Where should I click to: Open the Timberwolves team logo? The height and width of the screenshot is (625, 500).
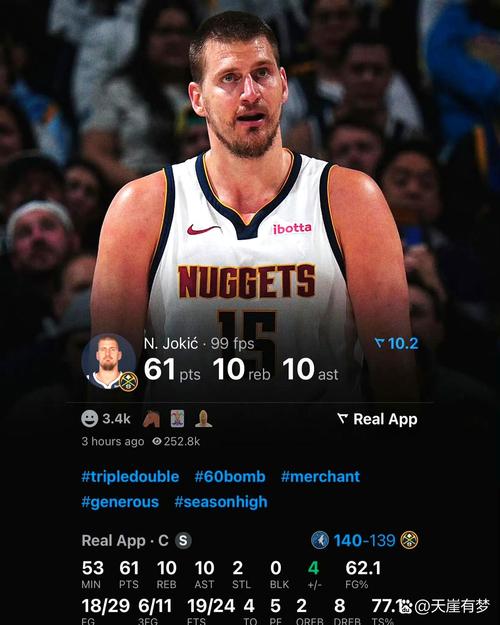pyautogui.click(x=320, y=540)
